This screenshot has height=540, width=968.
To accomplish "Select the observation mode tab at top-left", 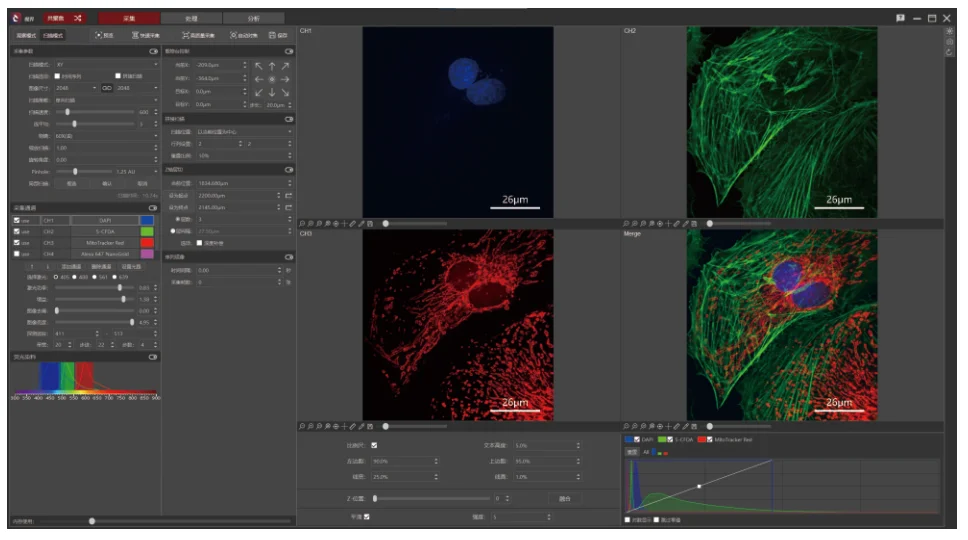I will (26, 35).
